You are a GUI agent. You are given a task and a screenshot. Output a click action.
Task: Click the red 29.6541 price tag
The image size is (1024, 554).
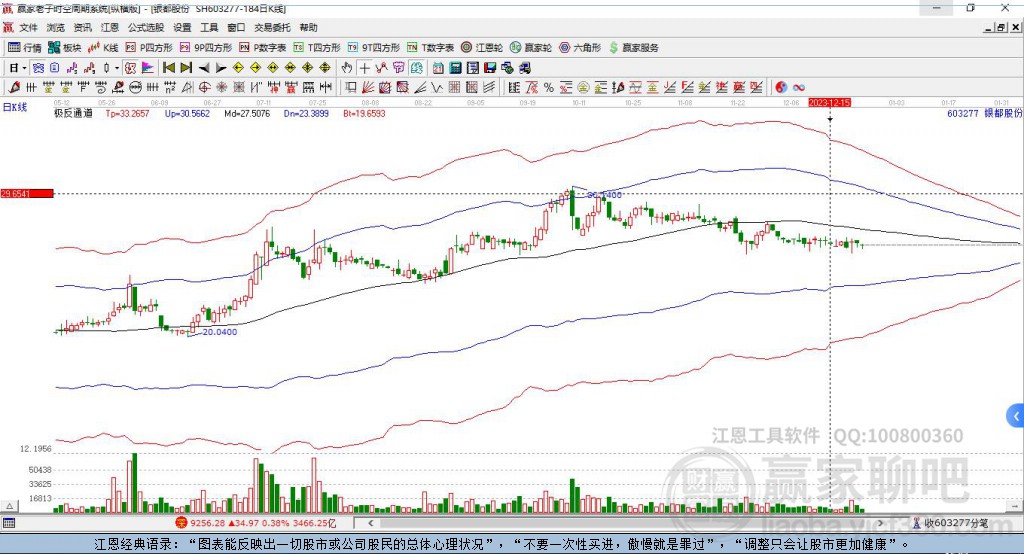click(27, 193)
